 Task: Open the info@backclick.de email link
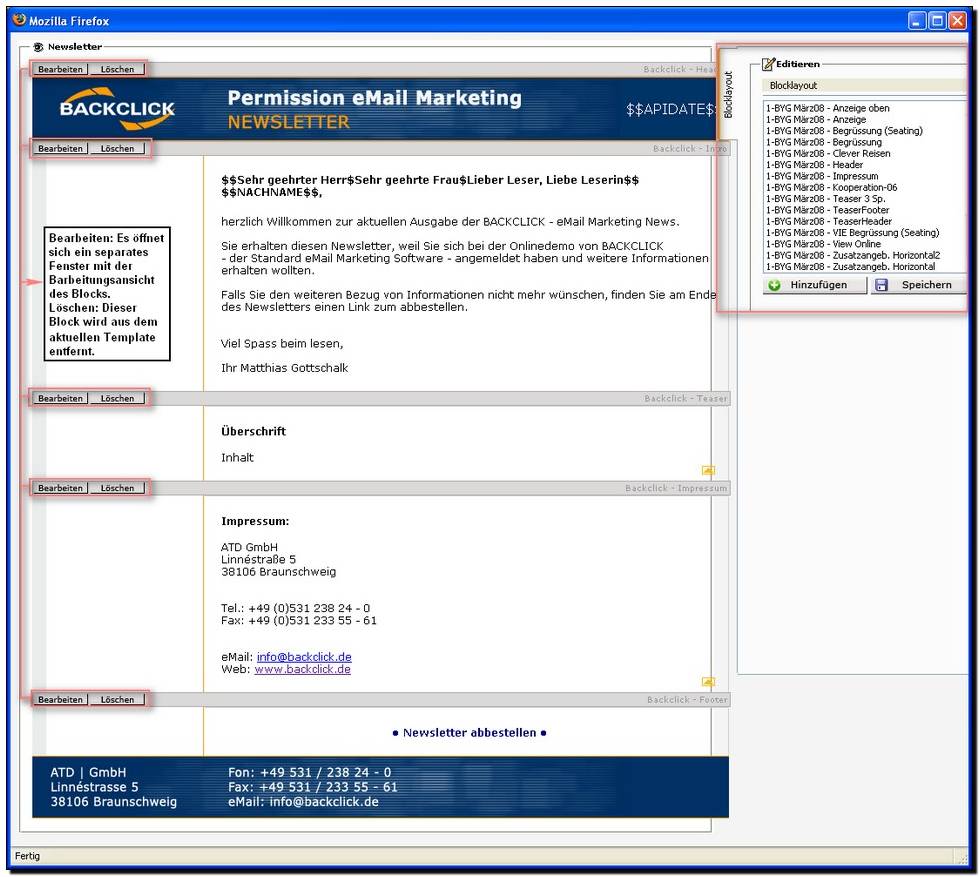(304, 657)
